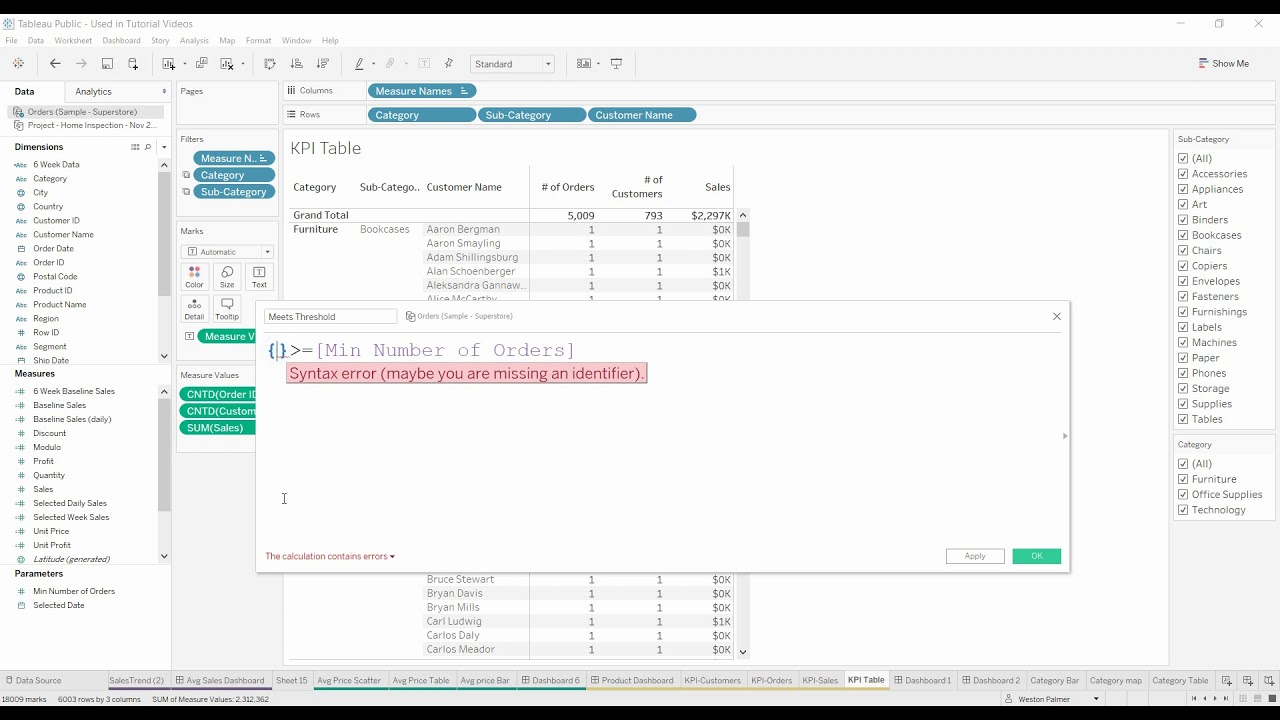Click the New Story tab icon at bottom
The image size is (1280, 720).
pyautogui.click(x=1268, y=680)
